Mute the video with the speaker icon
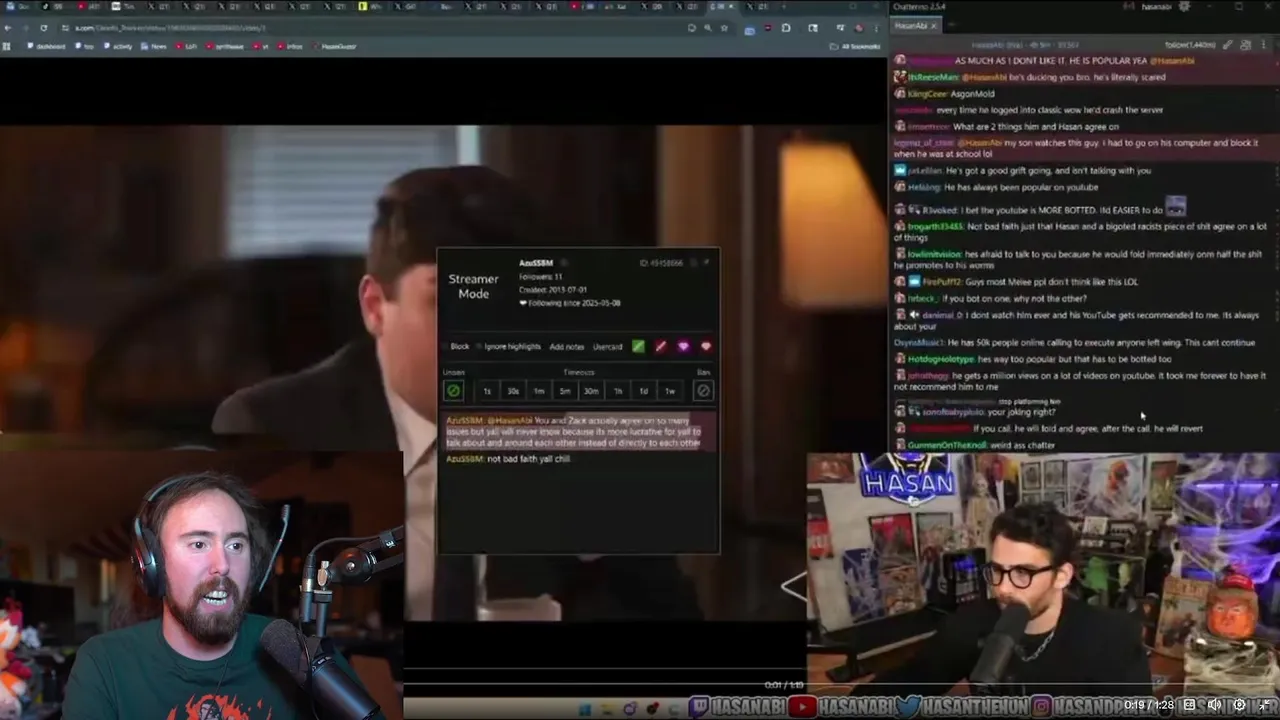 1214,705
